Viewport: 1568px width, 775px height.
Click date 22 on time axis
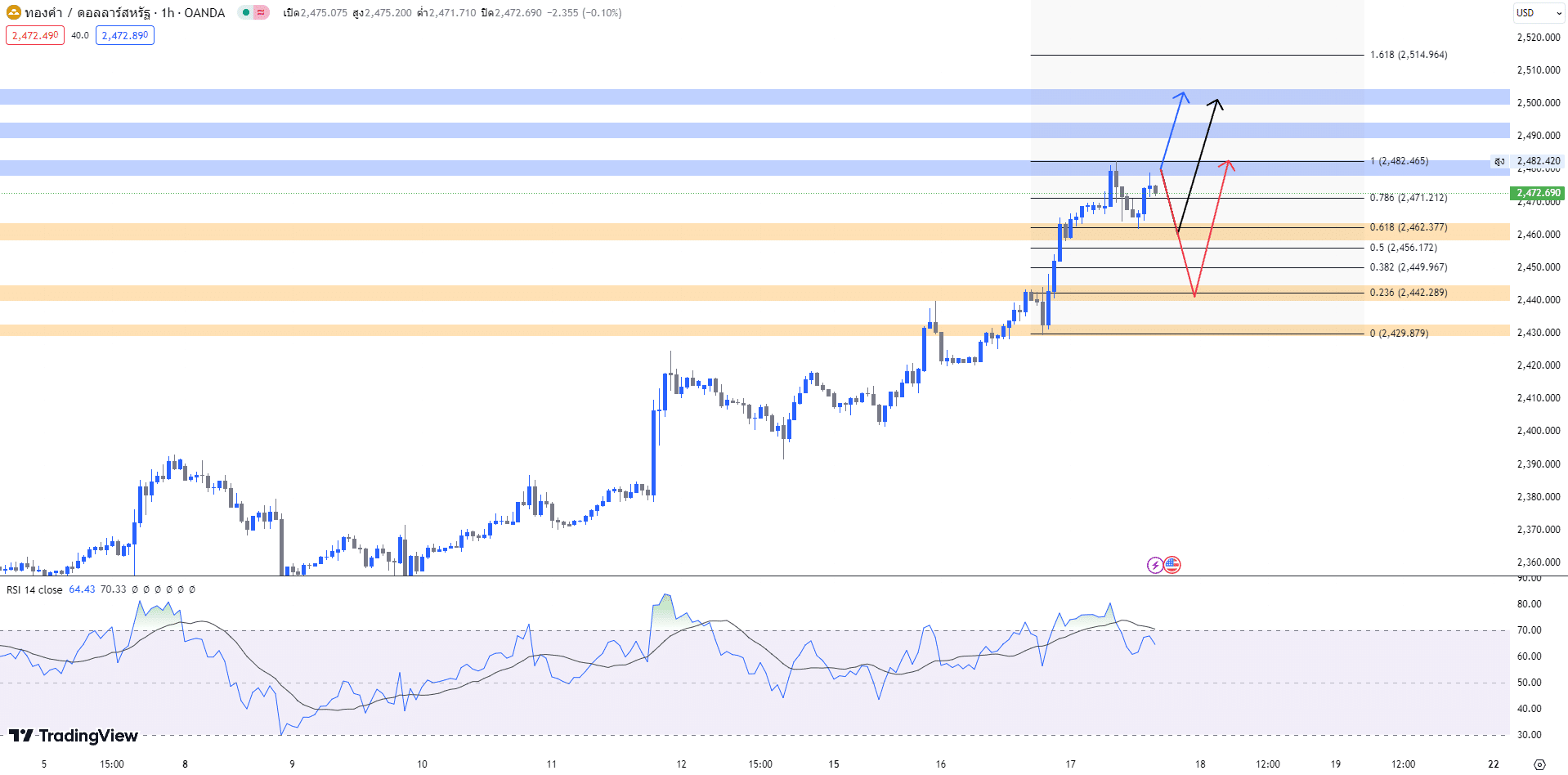1494,764
